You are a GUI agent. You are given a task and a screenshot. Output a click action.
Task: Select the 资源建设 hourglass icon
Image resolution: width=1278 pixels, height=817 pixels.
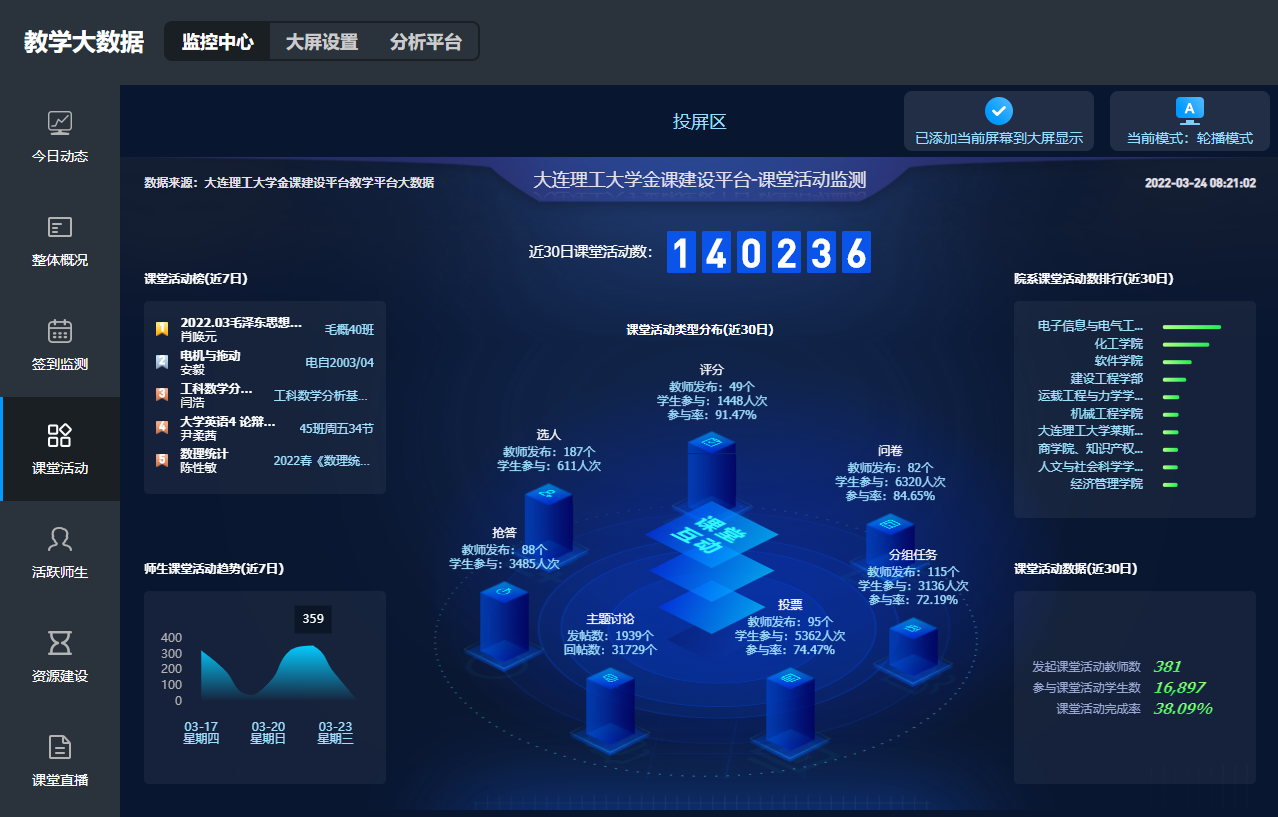[x=60, y=643]
